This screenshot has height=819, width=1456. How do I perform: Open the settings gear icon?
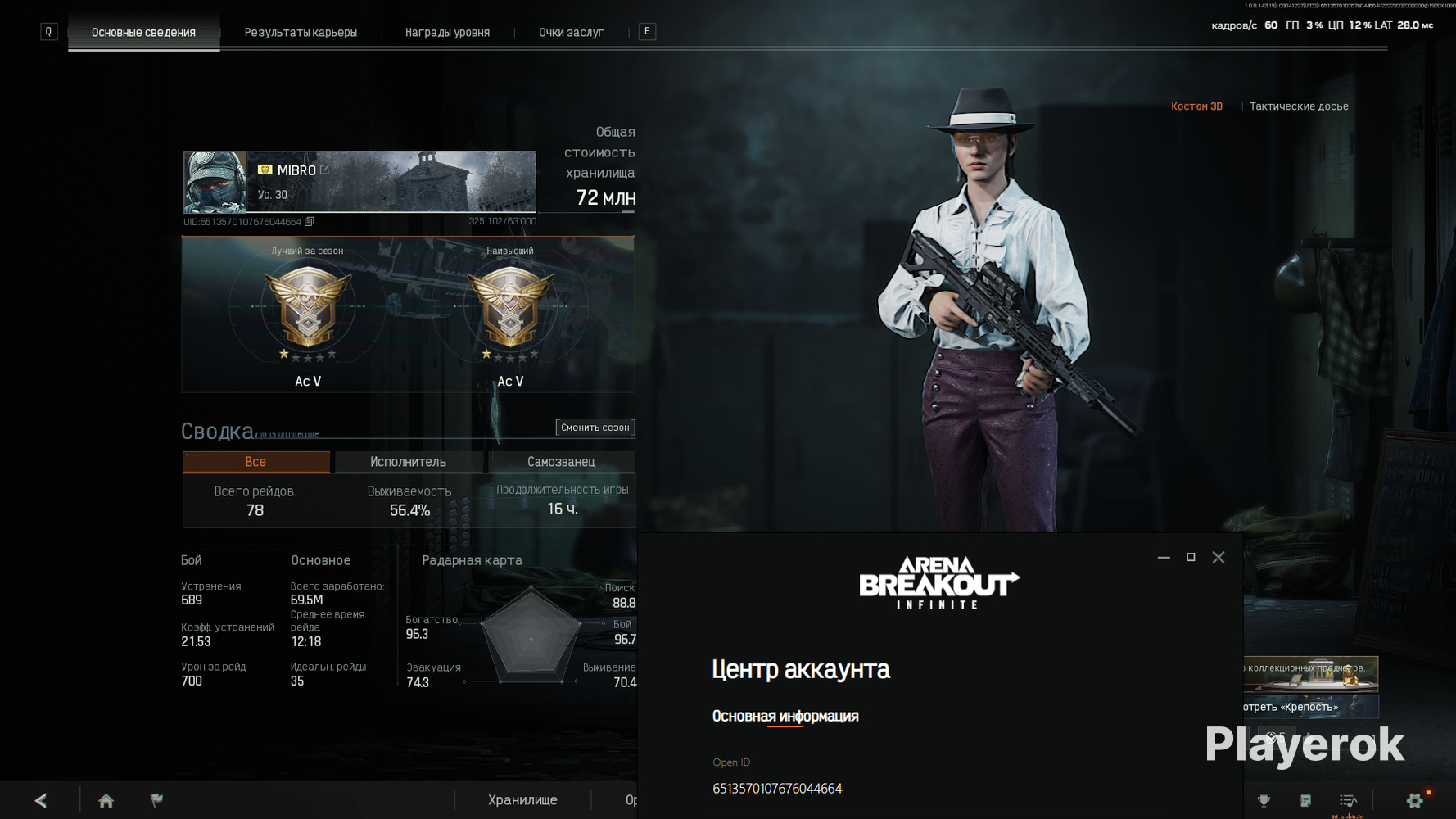click(x=1415, y=800)
